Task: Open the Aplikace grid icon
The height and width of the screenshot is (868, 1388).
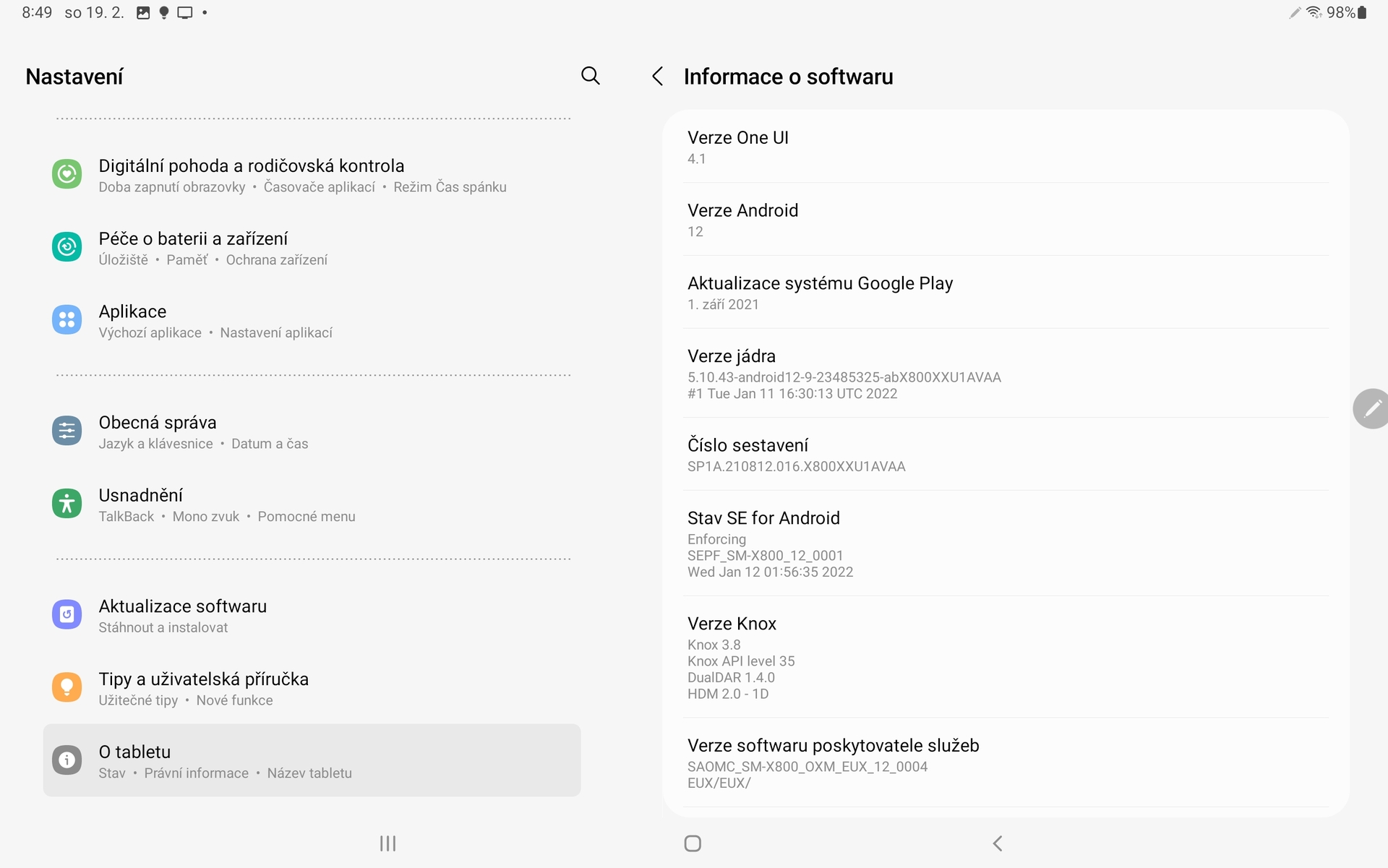Action: [67, 320]
